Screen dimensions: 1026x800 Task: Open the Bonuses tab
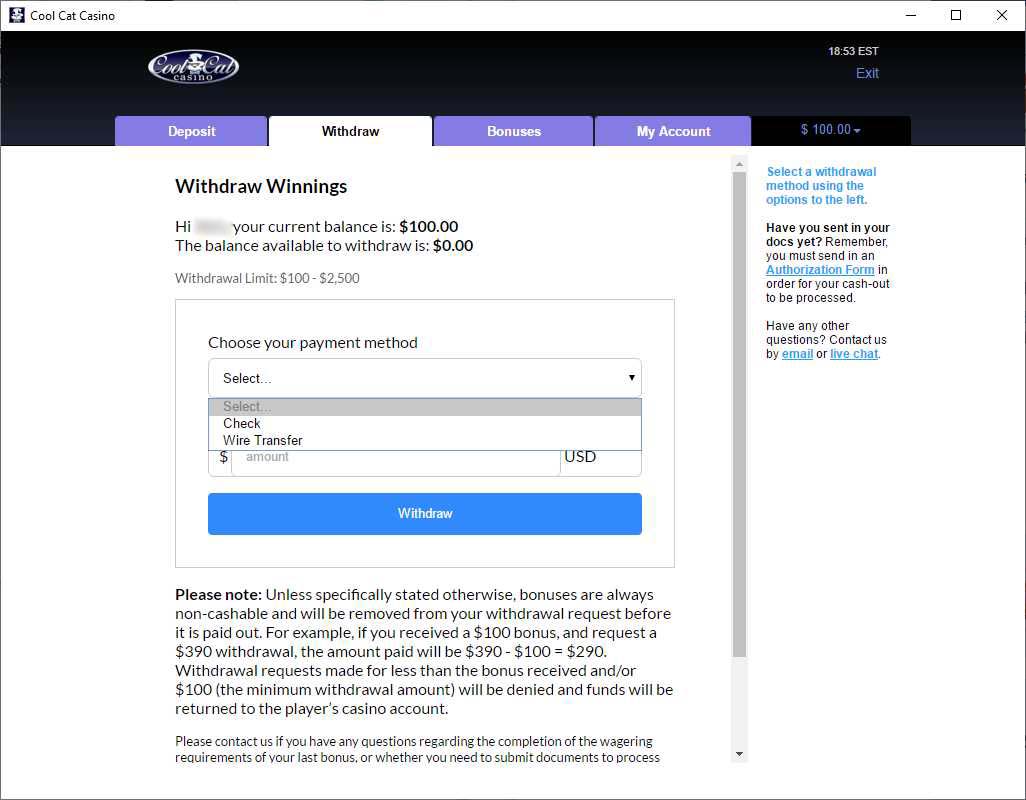[514, 131]
